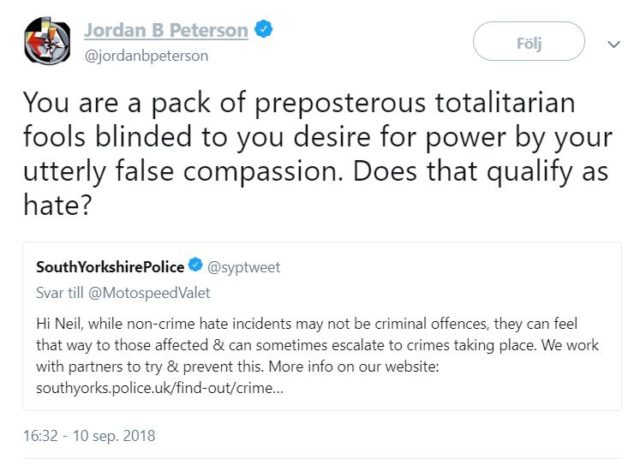Click the verified badge beside Jordan B Peterson
This screenshot has height=459, width=640.
pos(263,31)
